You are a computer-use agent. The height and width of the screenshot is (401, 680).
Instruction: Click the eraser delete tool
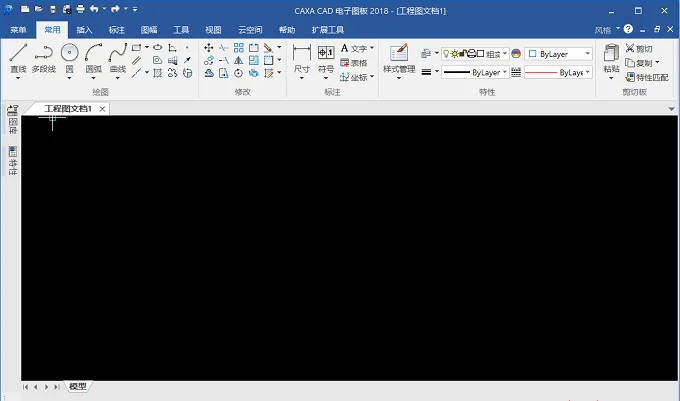pos(268,48)
